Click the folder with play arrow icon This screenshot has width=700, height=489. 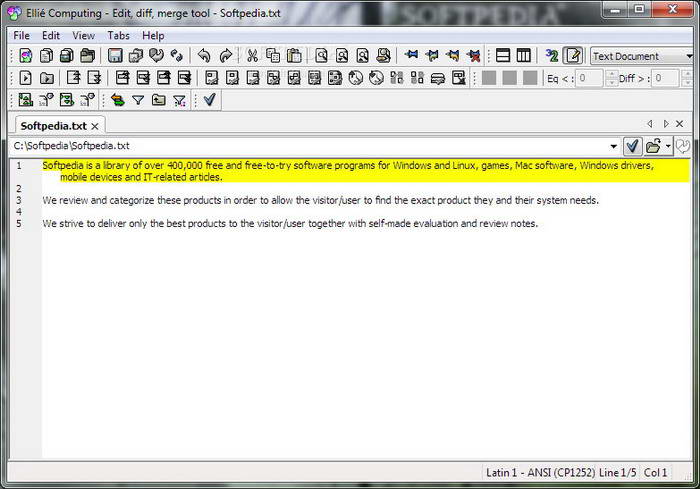coord(46,78)
